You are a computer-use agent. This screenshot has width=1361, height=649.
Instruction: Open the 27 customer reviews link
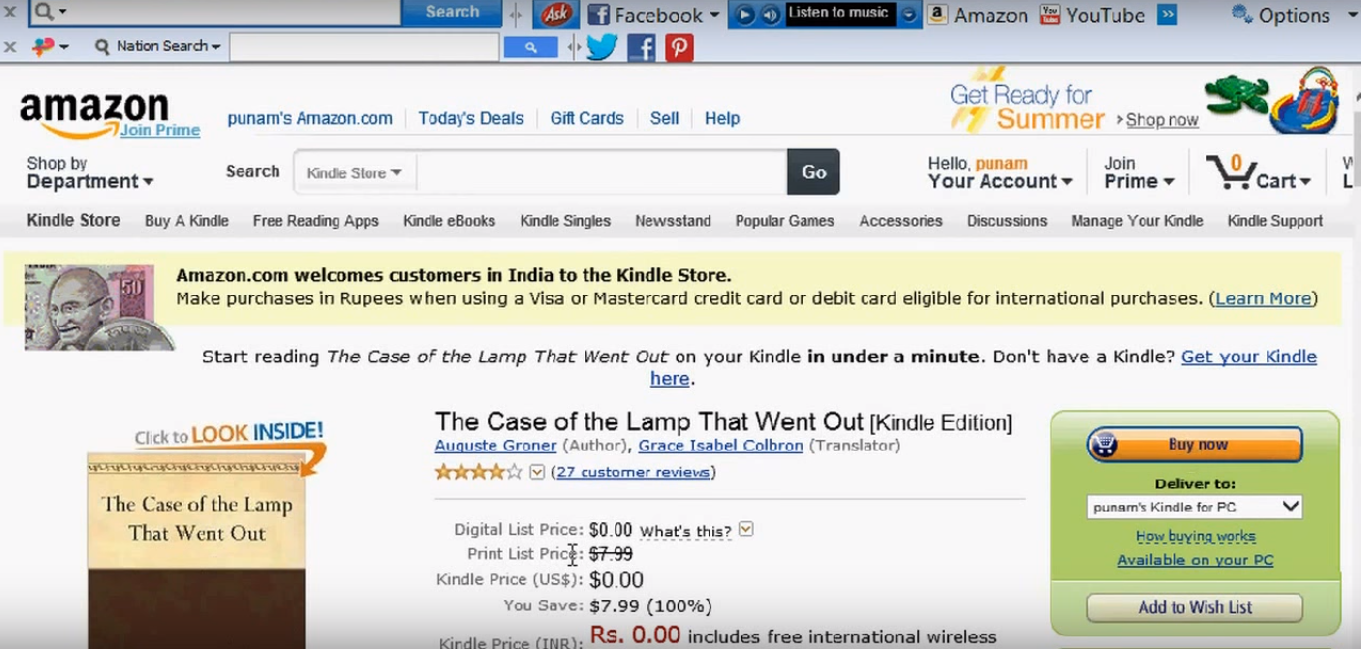[633, 472]
